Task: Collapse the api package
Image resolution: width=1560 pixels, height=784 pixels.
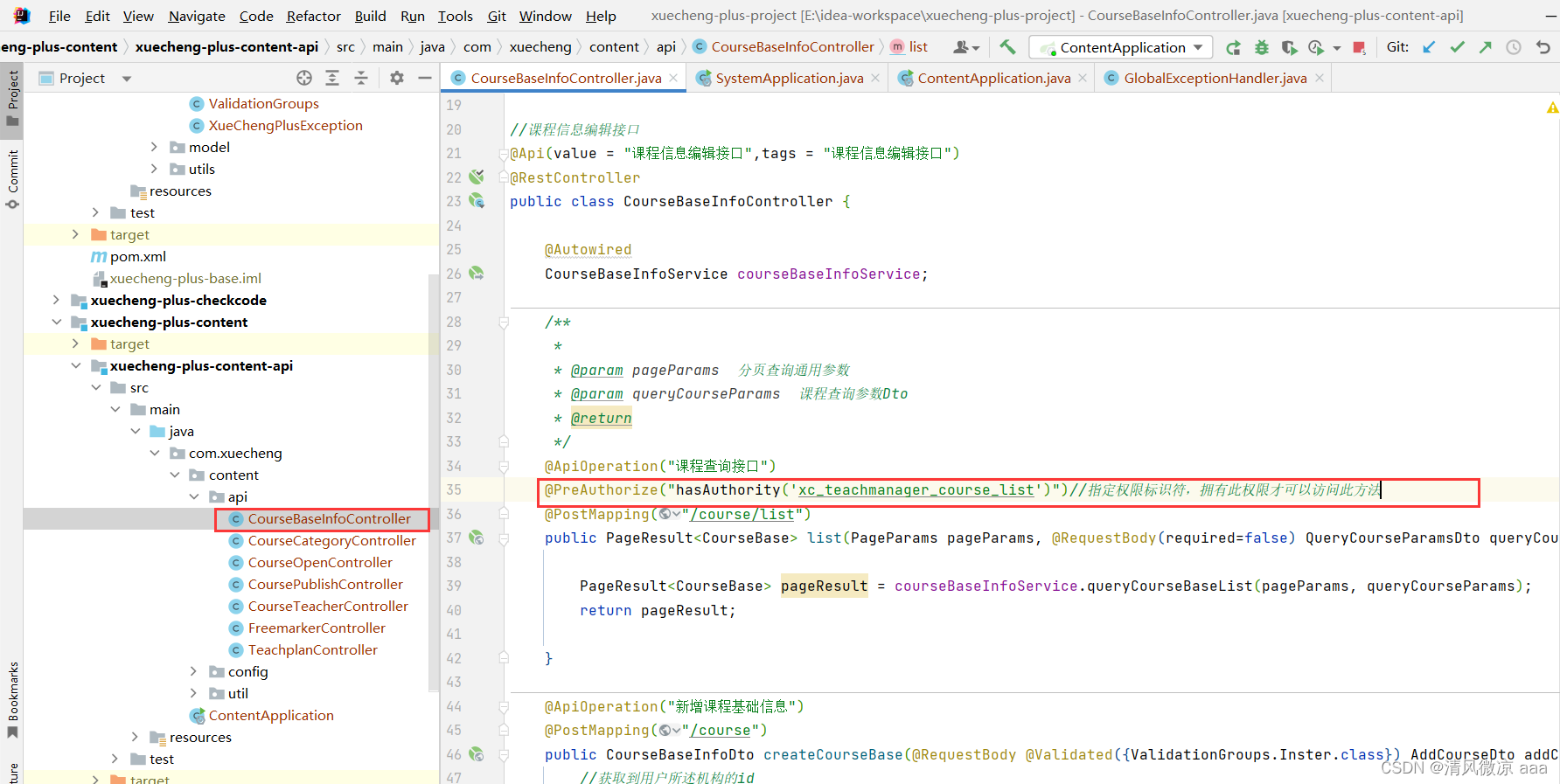Action: pos(193,496)
